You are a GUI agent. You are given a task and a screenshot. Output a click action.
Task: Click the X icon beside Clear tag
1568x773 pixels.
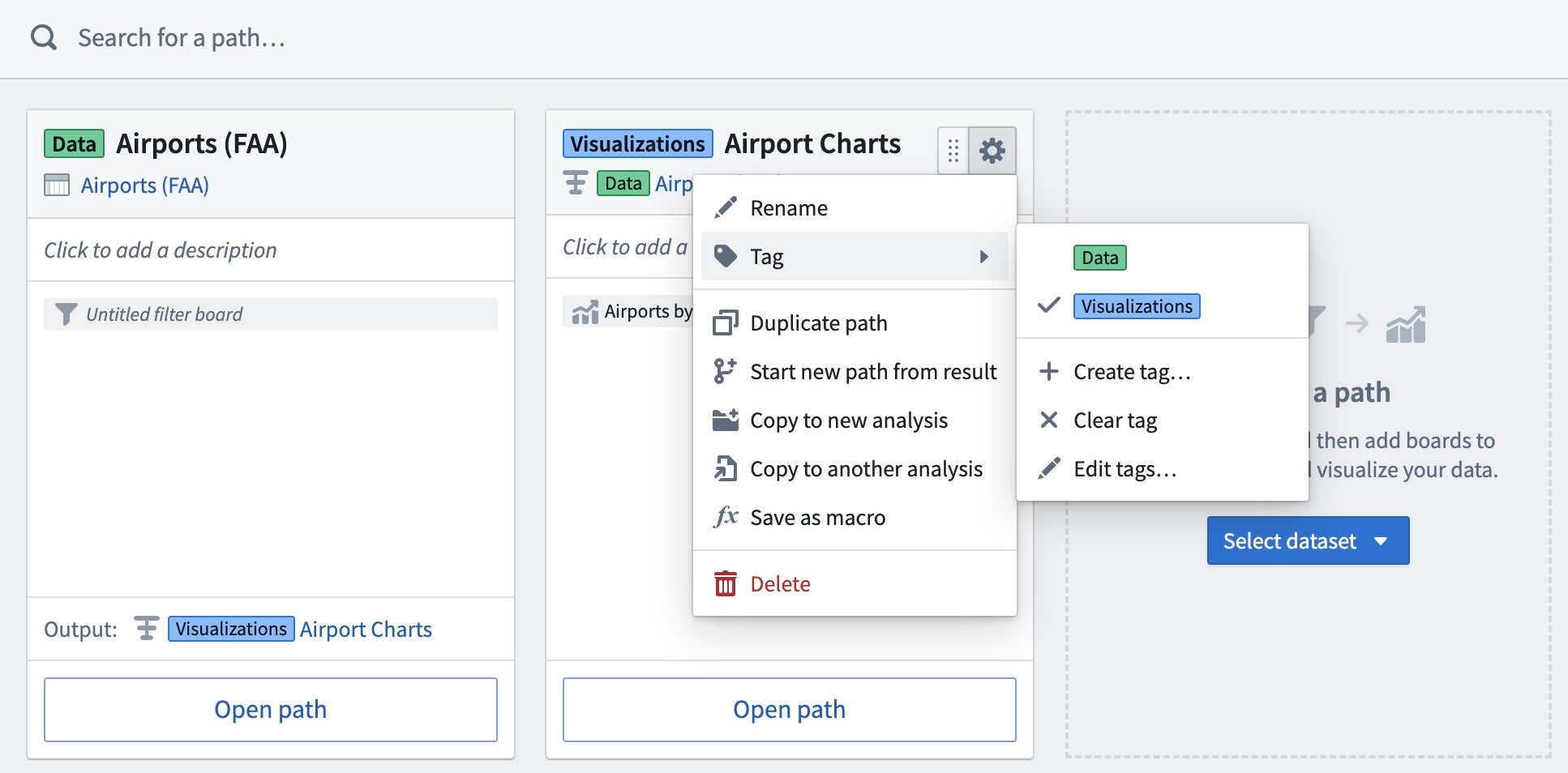click(x=1049, y=420)
